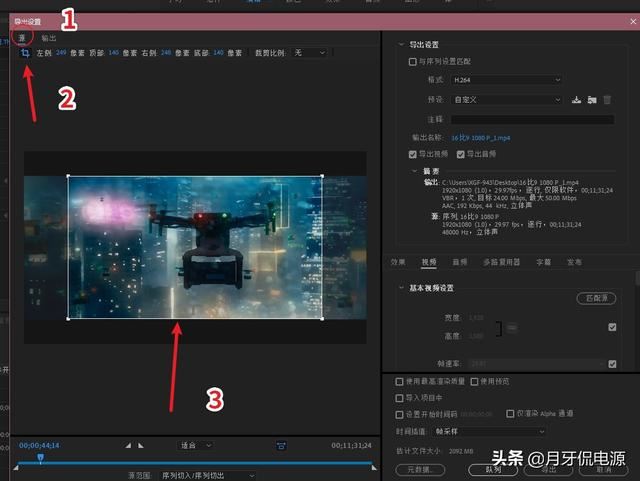Viewport: 640px width, 481px height.
Task: Open the 视频 tab
Action: (429, 262)
